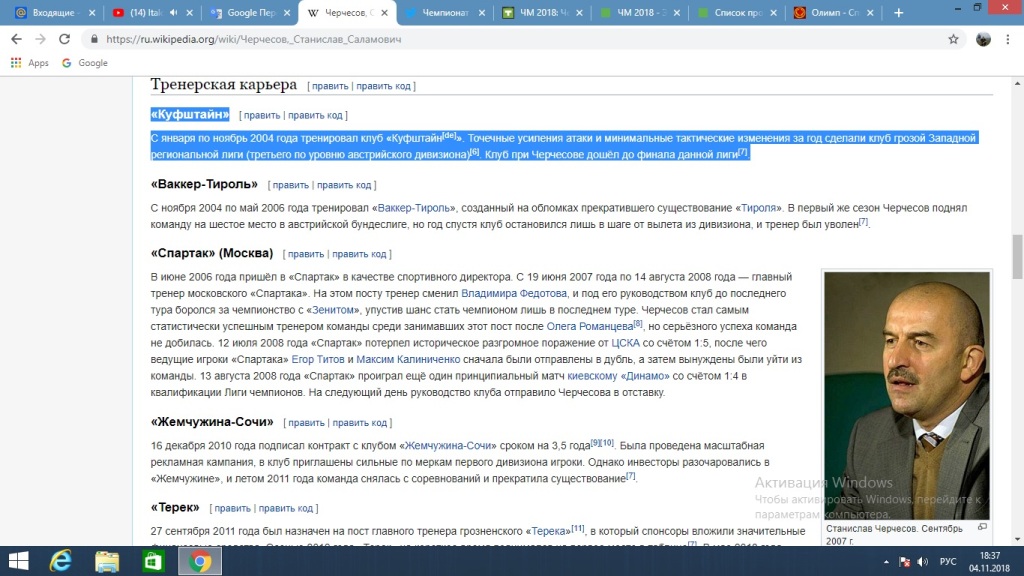Screen dimensions: 1024x576
Task: Switch to the Google Пер translate tab
Action: [249, 12]
